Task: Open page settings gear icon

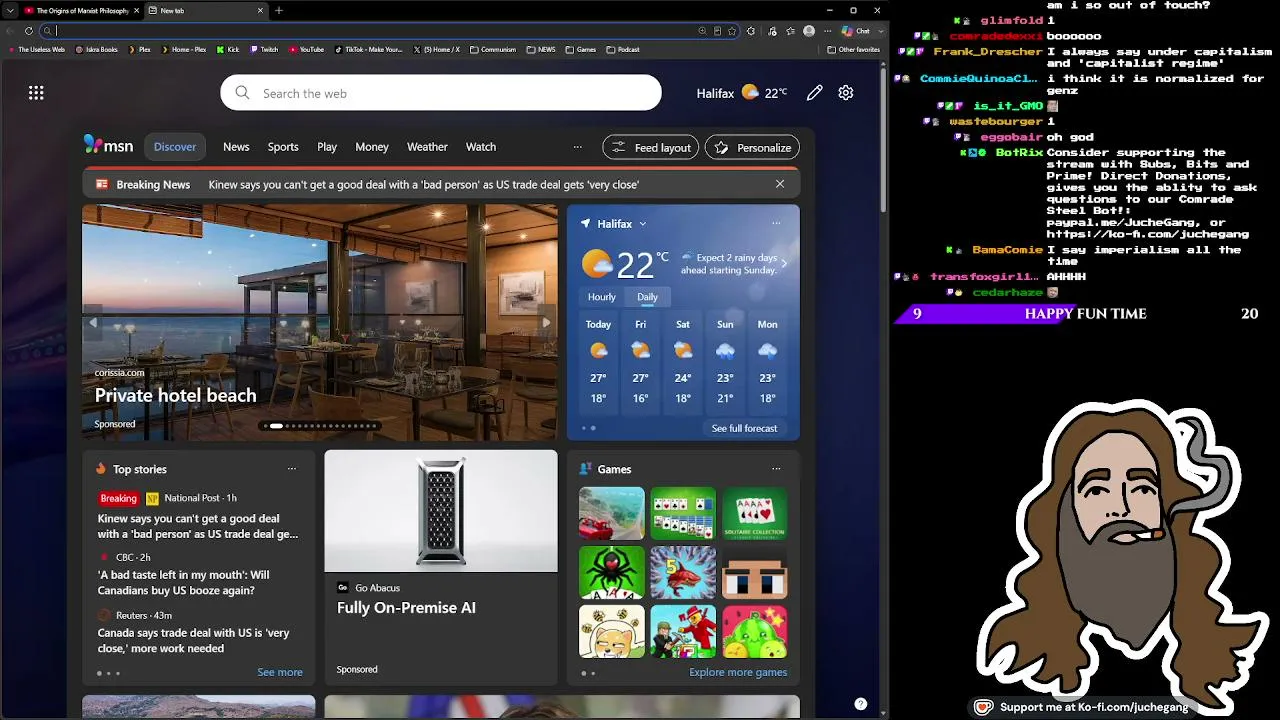Action: [846, 93]
